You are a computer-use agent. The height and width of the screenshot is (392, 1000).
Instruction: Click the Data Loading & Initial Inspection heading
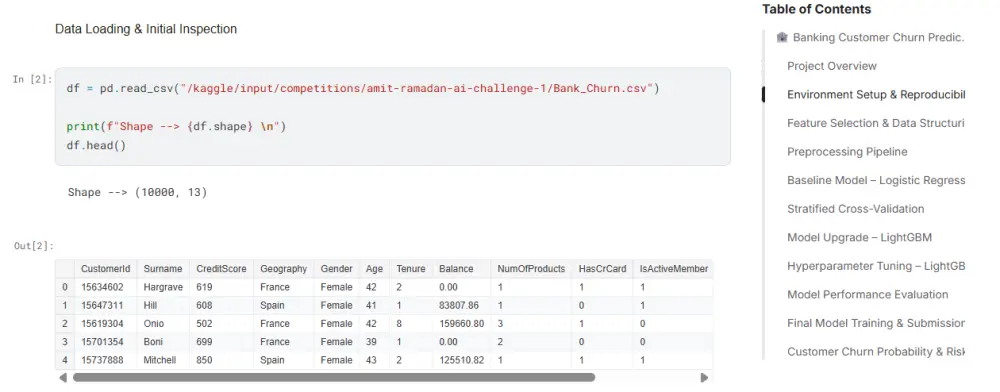[x=146, y=29]
